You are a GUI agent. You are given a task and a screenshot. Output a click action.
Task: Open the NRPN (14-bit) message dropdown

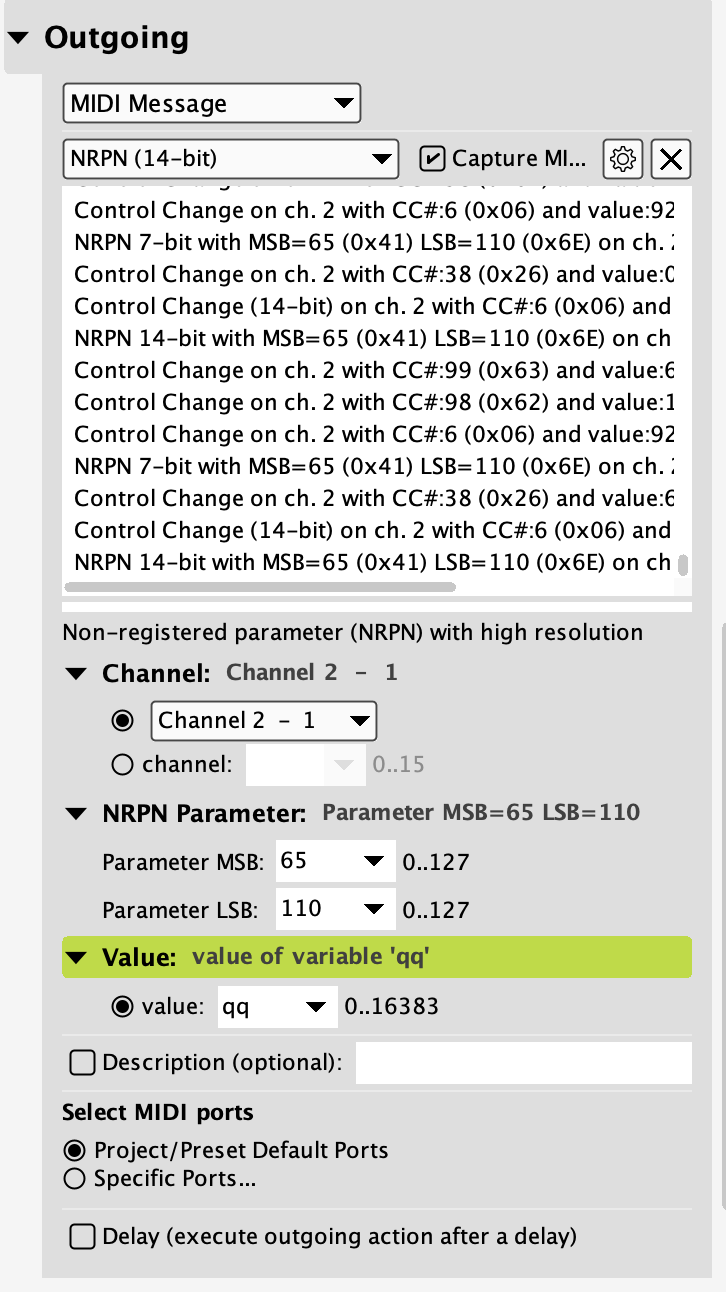pos(230,158)
